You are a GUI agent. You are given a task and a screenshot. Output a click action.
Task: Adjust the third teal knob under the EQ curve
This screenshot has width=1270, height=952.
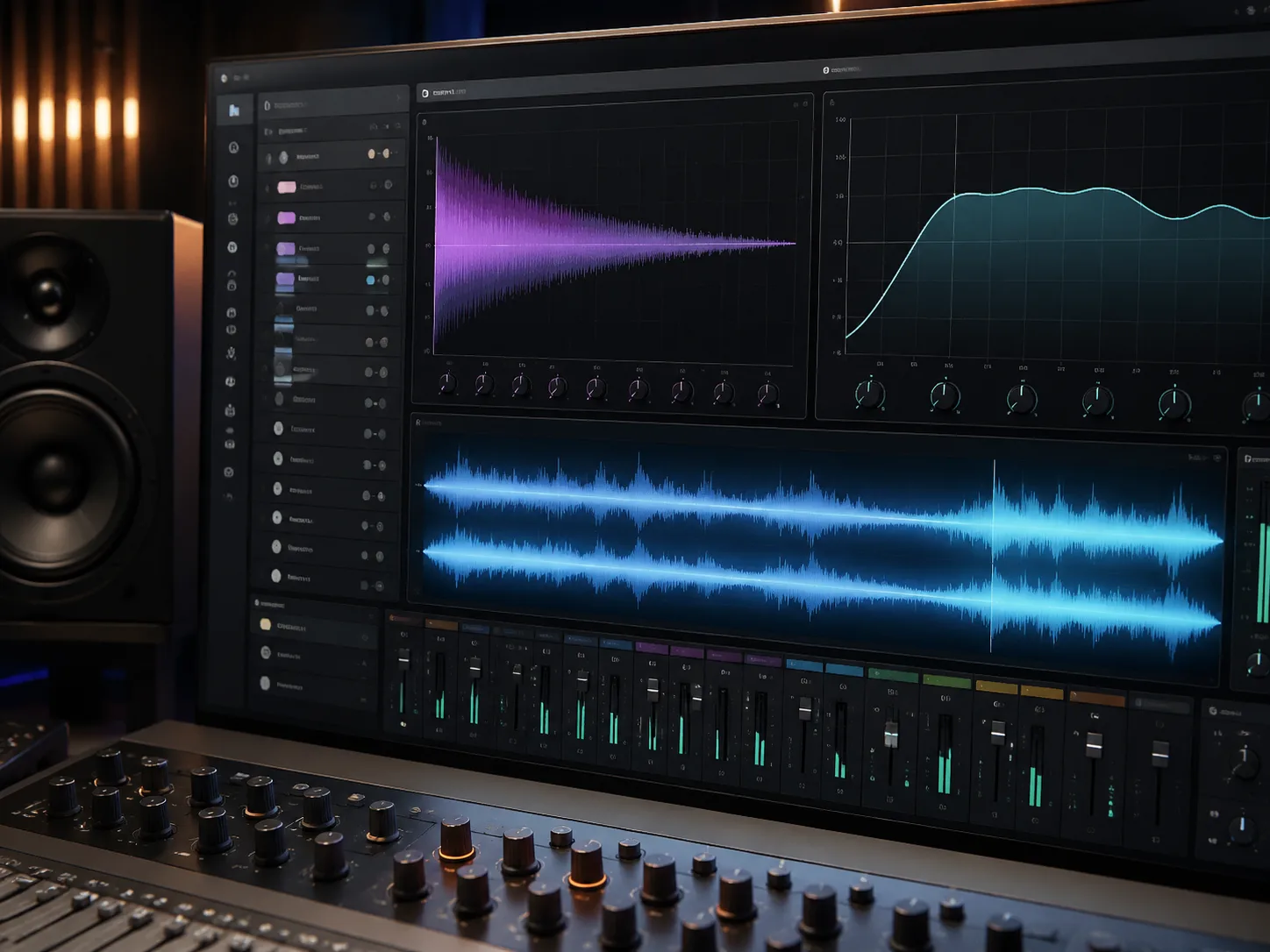pyautogui.click(x=1021, y=400)
